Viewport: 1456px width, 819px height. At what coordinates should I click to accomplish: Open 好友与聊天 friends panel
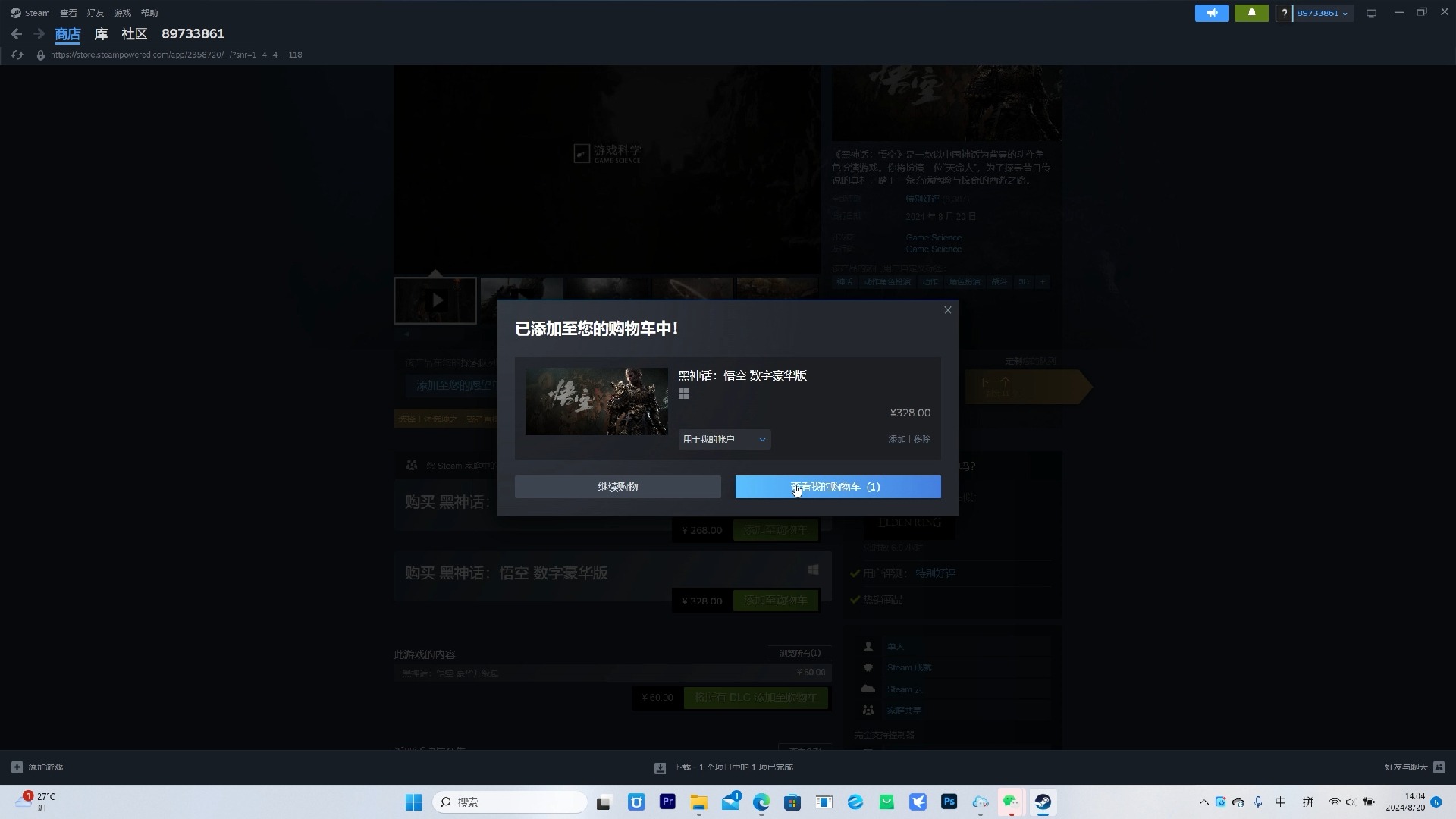pos(1414,767)
